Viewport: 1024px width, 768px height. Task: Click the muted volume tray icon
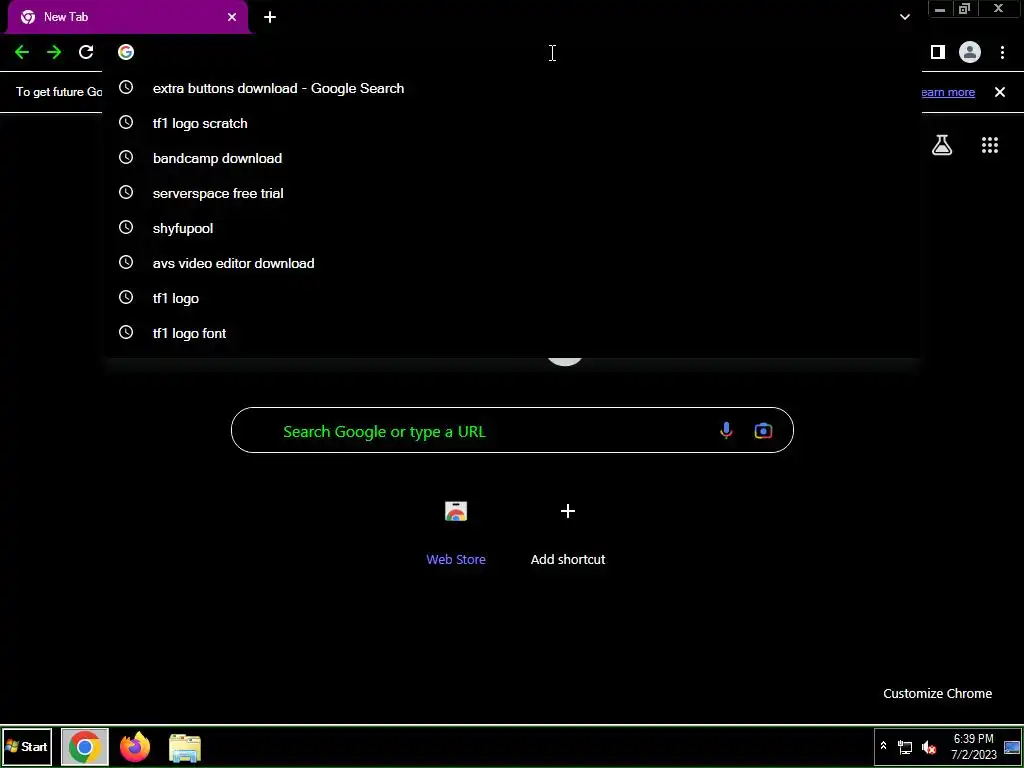pyautogui.click(x=929, y=747)
